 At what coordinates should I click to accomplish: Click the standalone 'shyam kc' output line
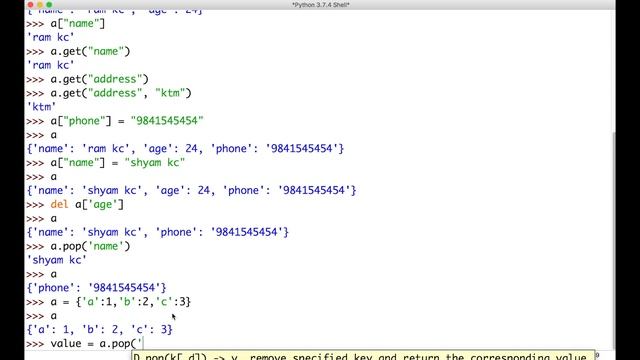pos(57,260)
